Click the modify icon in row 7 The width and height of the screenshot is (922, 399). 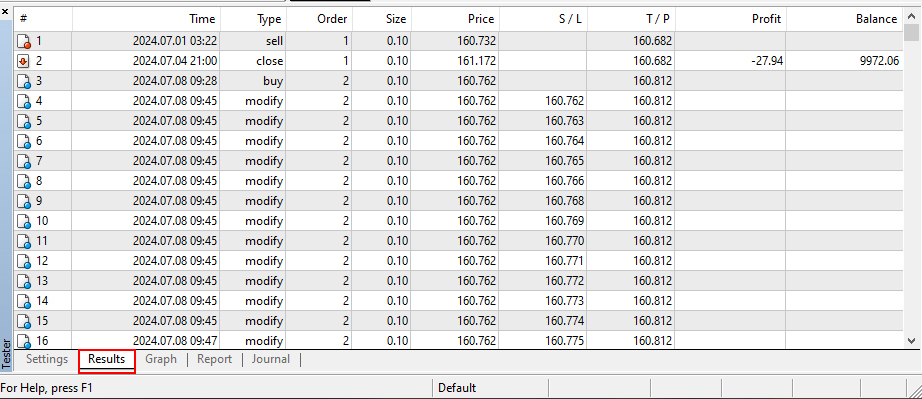coord(24,161)
